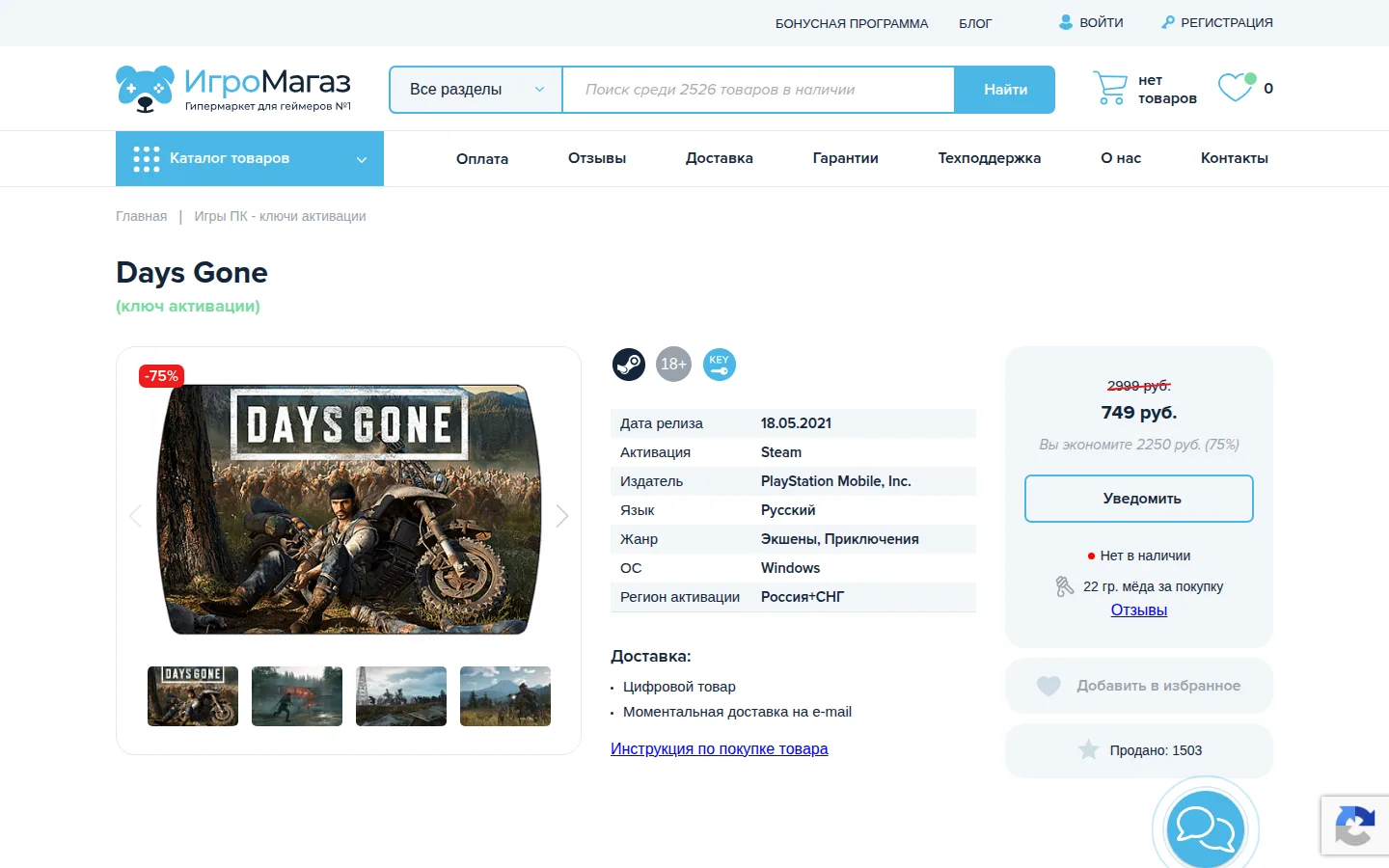Open the Доставка navigation item
Viewport: 1389px width, 868px height.
click(x=720, y=158)
